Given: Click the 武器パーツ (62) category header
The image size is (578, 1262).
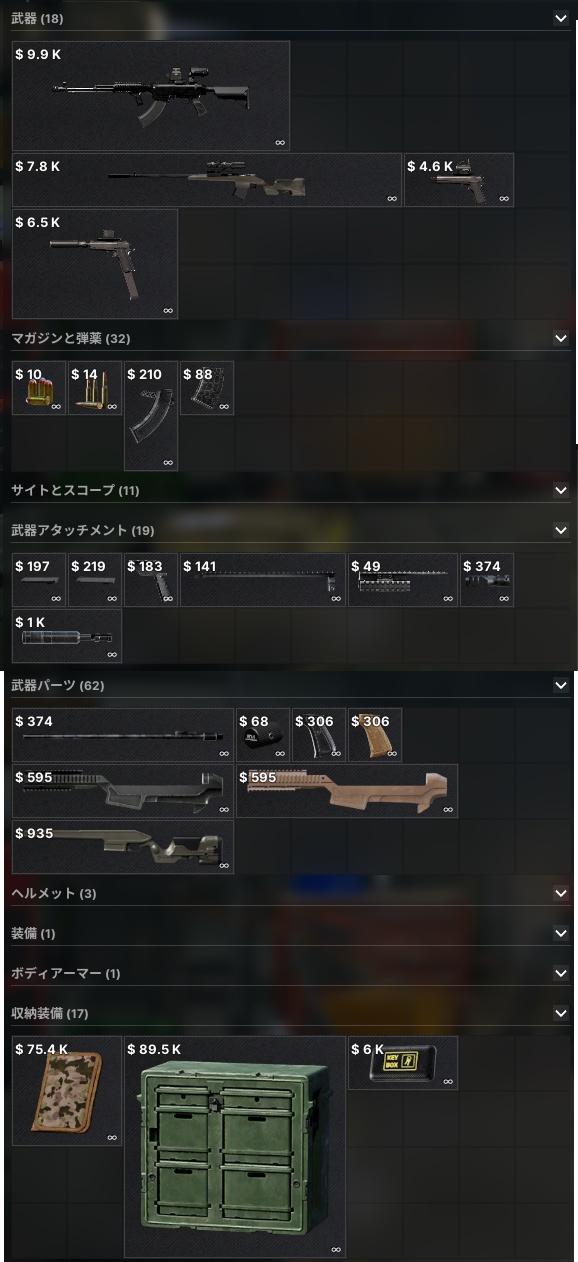Looking at the screenshot, I should (x=290, y=685).
